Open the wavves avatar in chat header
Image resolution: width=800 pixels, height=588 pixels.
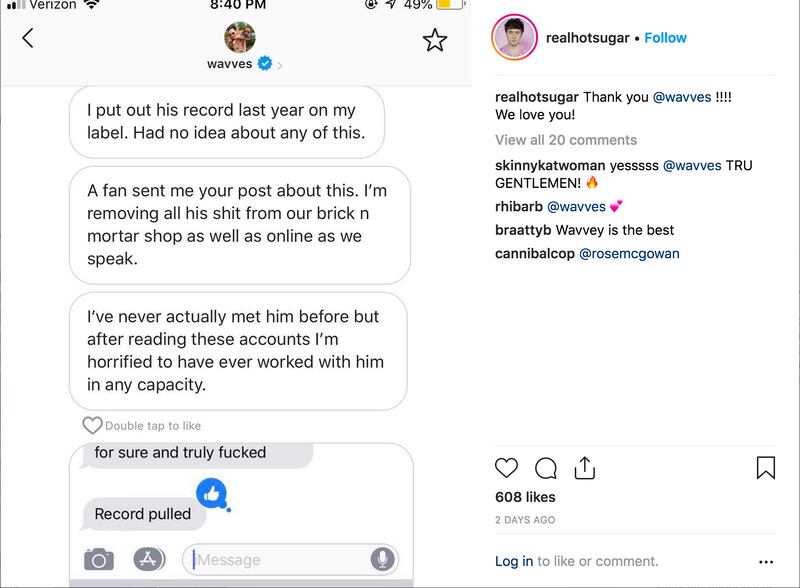pyautogui.click(x=240, y=37)
